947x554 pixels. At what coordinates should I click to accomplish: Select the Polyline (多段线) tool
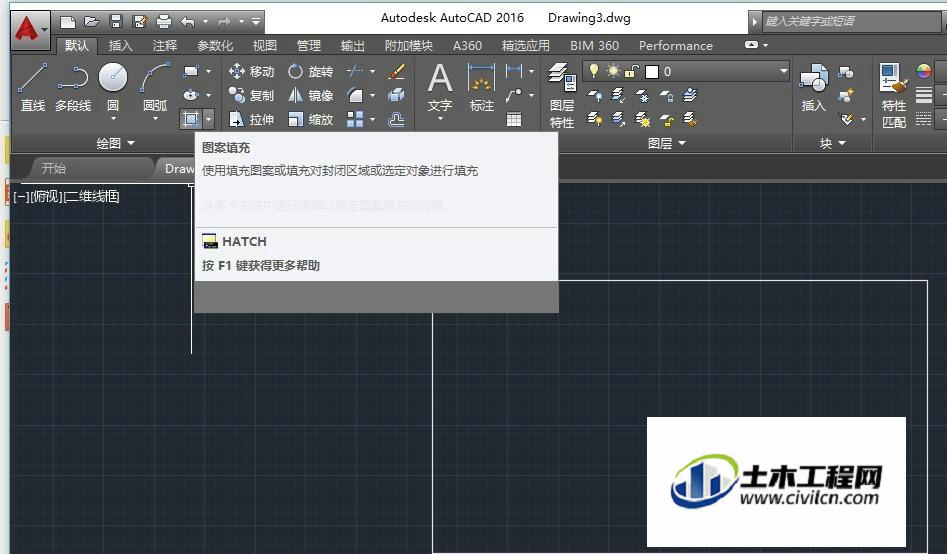pos(73,87)
